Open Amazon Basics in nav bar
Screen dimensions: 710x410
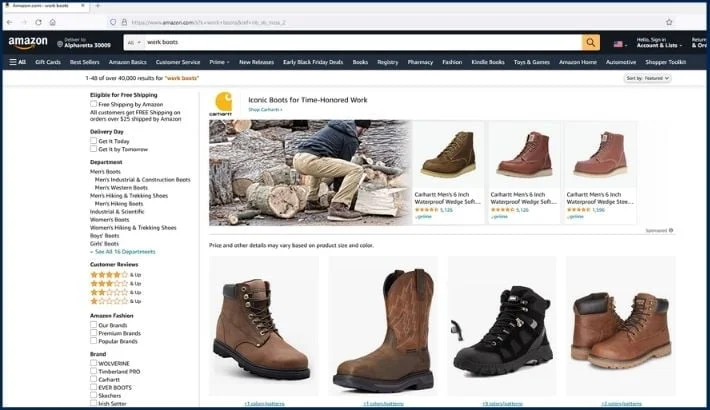(128, 62)
